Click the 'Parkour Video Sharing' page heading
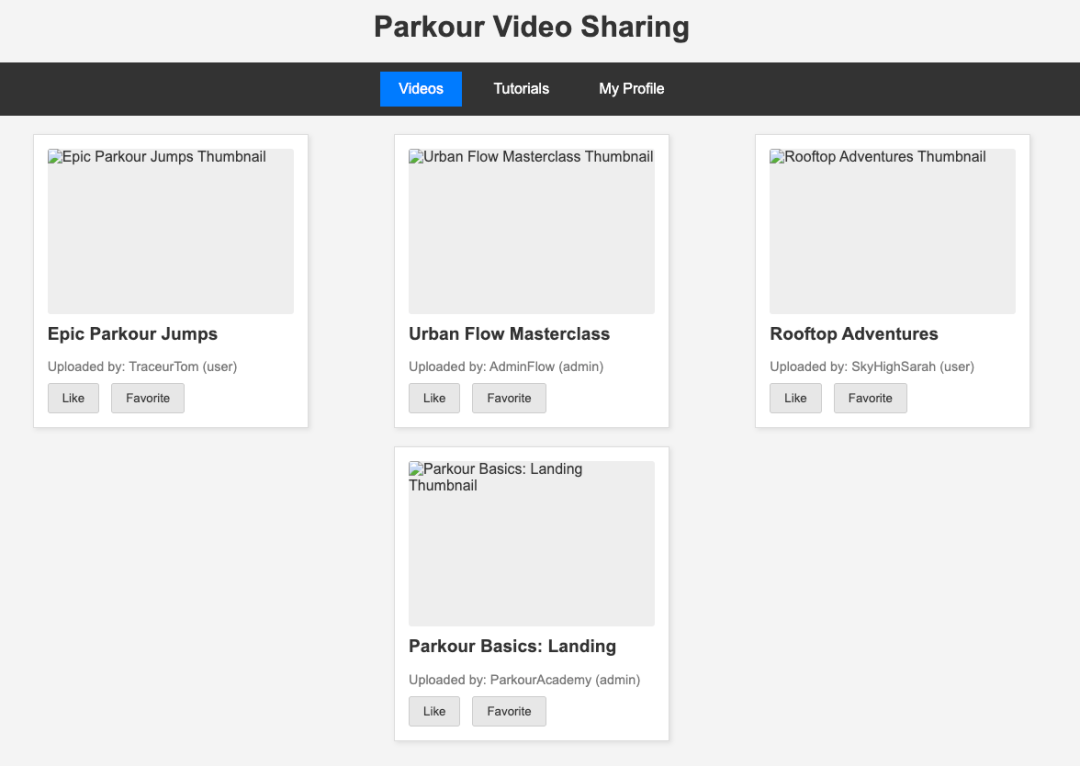 (x=532, y=27)
